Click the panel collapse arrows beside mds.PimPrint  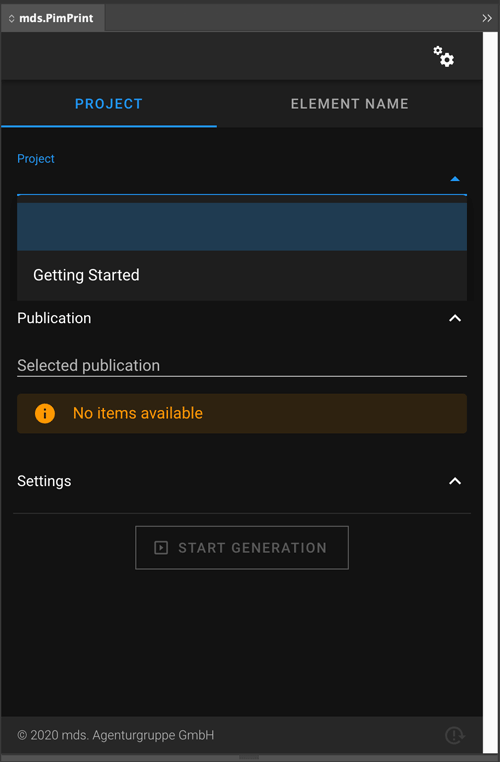tap(11, 18)
